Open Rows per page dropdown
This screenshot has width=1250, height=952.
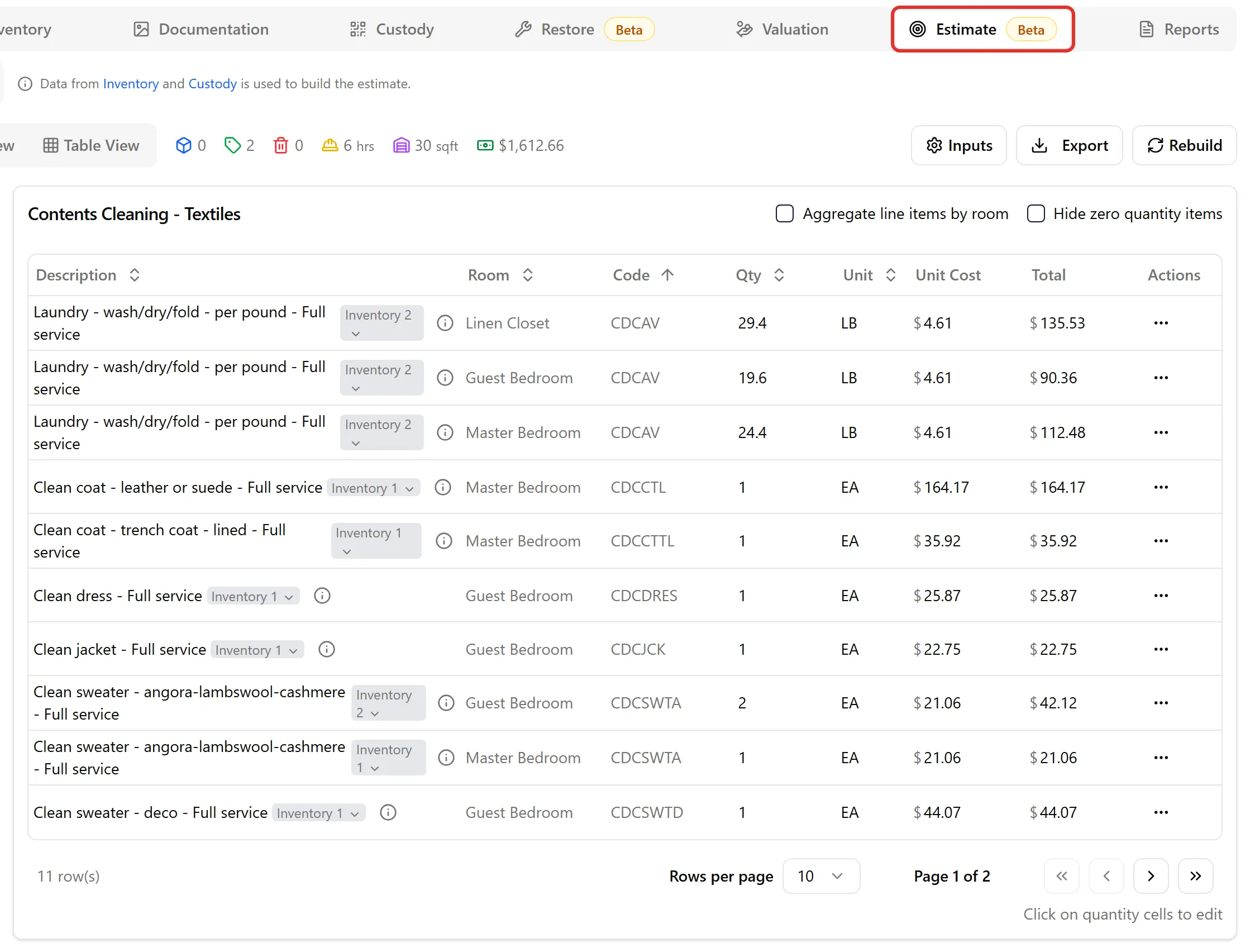point(821,877)
